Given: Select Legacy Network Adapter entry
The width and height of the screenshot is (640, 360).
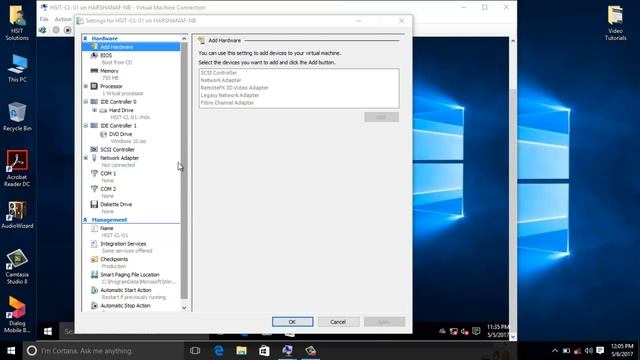Looking at the screenshot, I should (x=230, y=95).
